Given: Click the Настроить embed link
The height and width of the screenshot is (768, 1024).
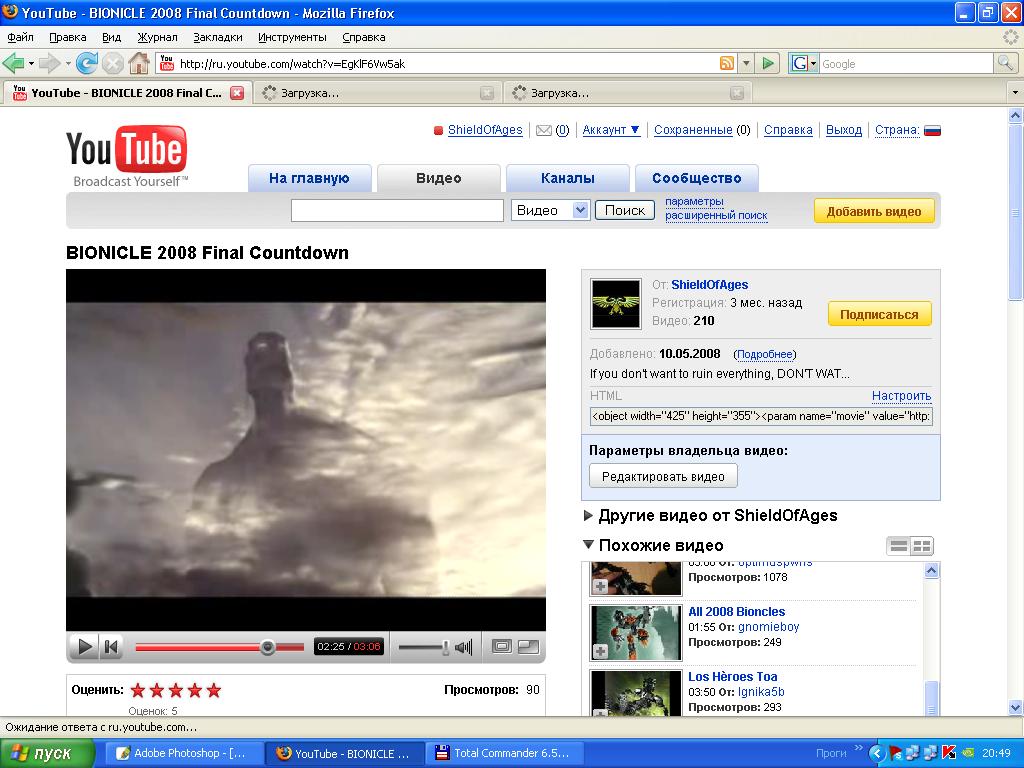Looking at the screenshot, I should click(x=901, y=396).
